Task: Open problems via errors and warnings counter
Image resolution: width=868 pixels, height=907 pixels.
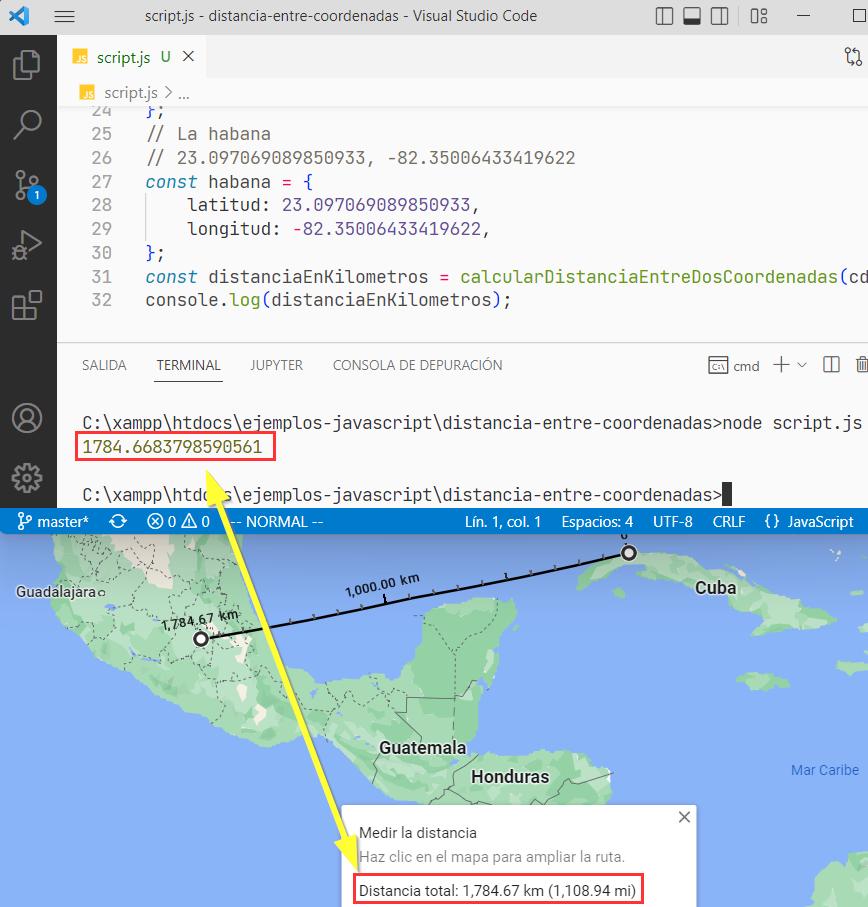Action: click(x=178, y=522)
